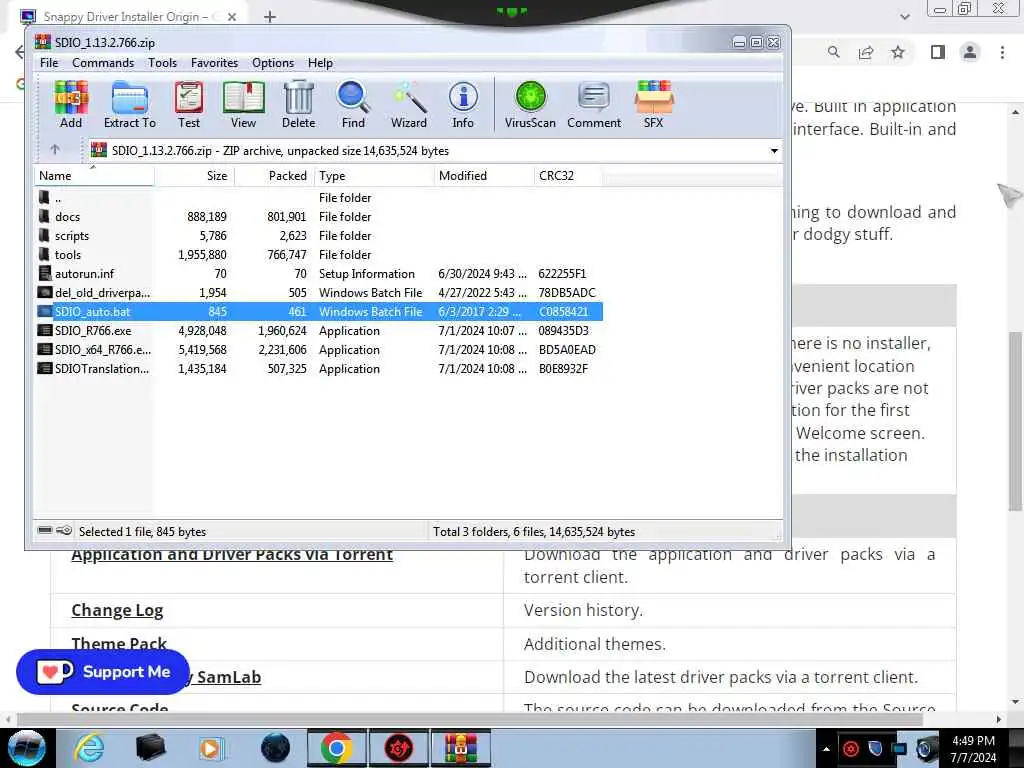Image resolution: width=1024 pixels, height=768 pixels.
Task: Sort by the CRC32 column header
Action: point(568,176)
